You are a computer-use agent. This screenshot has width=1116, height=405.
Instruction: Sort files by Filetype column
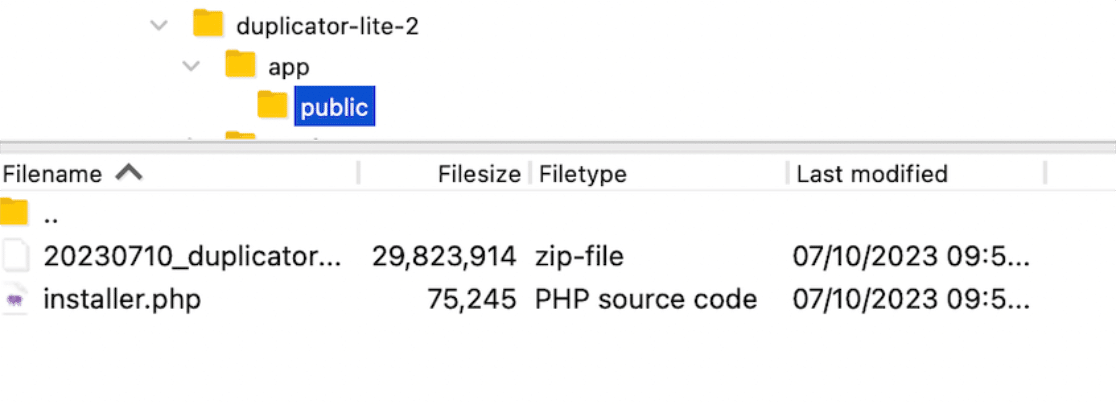point(583,174)
